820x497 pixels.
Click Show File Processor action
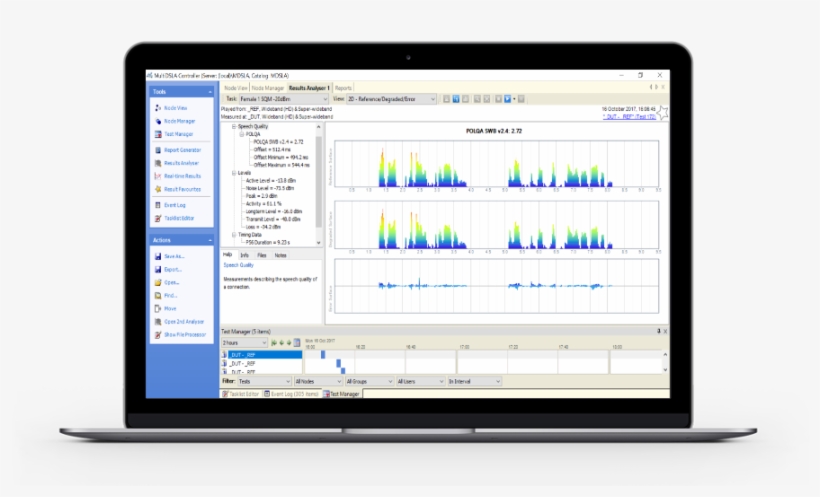click(185, 335)
